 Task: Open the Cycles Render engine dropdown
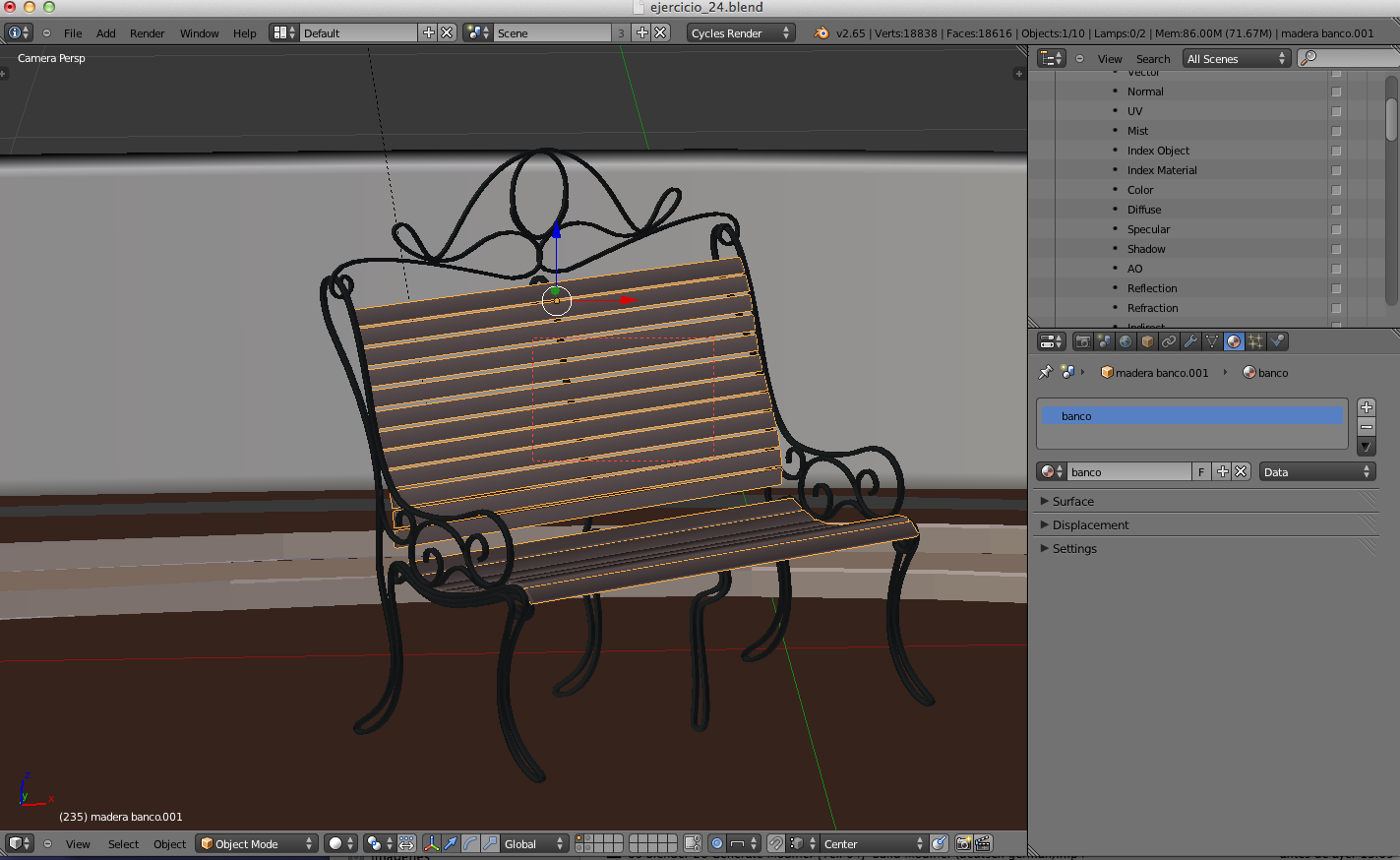click(x=740, y=32)
